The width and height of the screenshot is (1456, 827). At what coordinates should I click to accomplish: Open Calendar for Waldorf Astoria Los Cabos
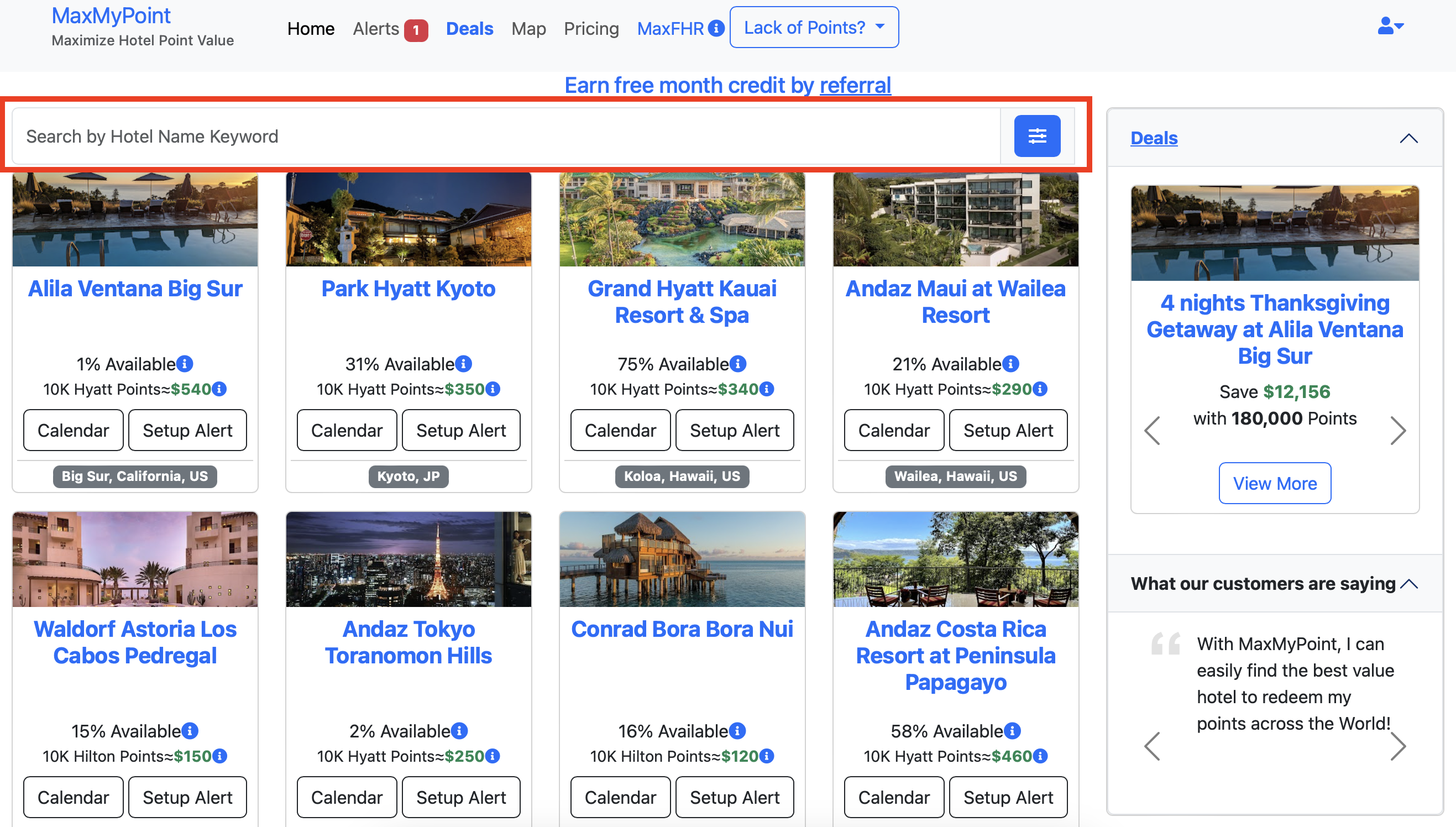[x=74, y=797]
